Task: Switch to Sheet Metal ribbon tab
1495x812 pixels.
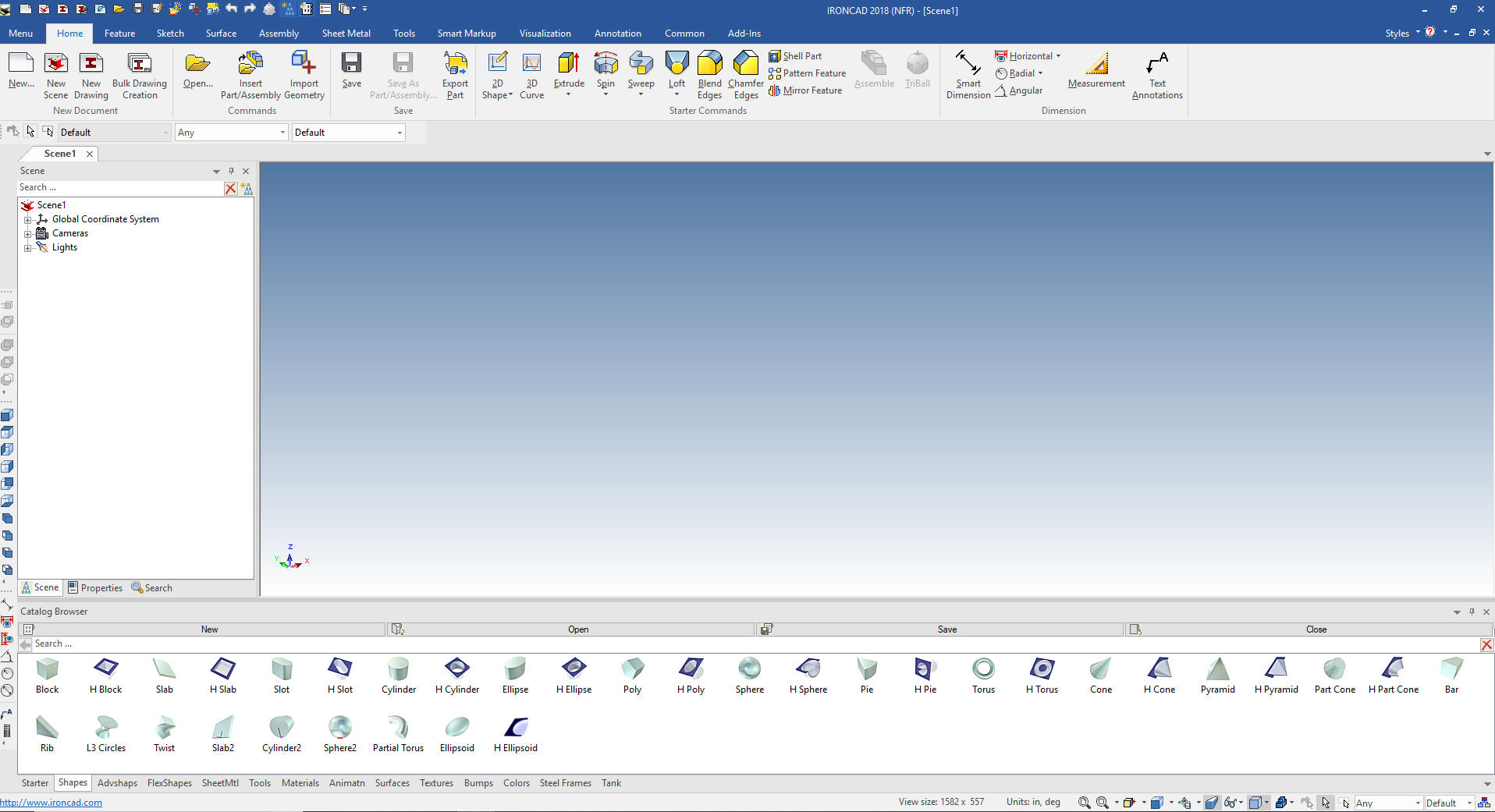Action: click(x=346, y=34)
